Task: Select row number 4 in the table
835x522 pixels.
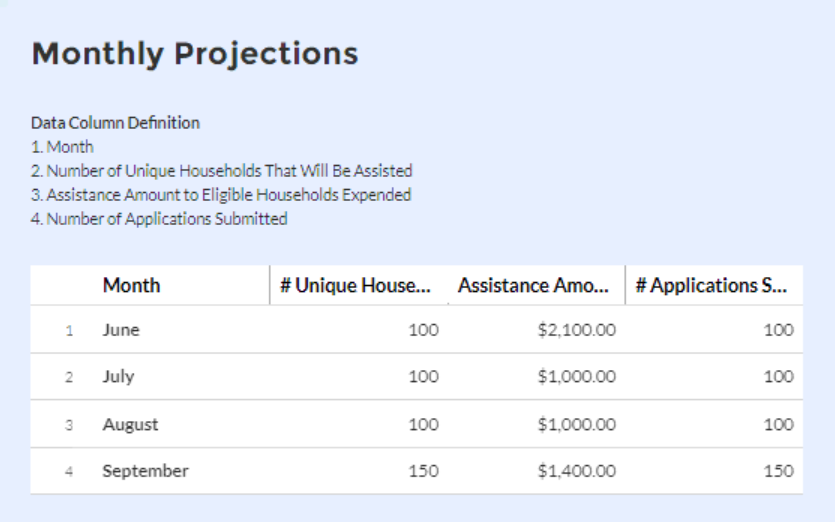Action: pyautogui.click(x=69, y=472)
